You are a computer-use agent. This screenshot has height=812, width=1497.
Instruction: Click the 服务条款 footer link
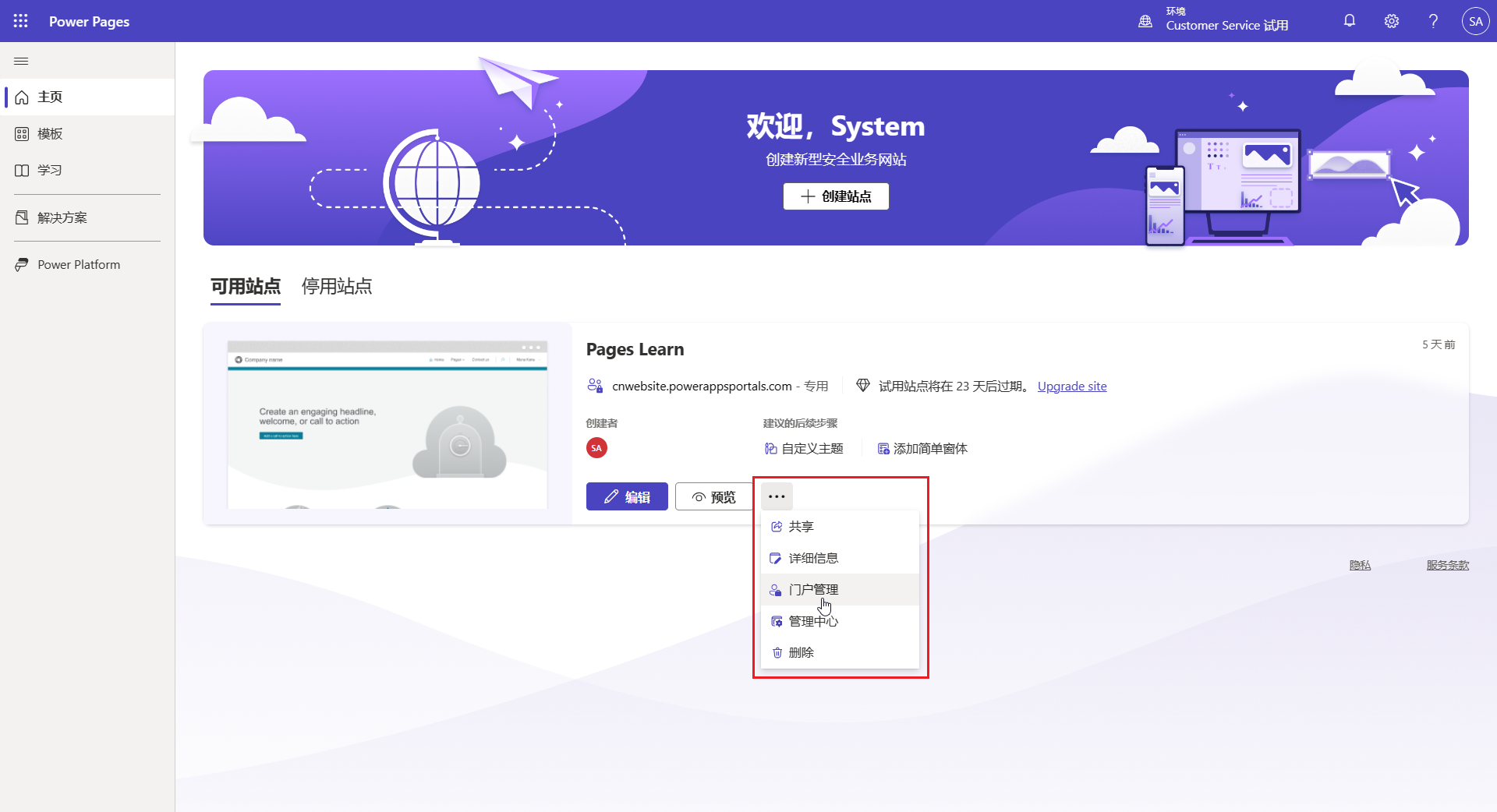click(x=1447, y=565)
